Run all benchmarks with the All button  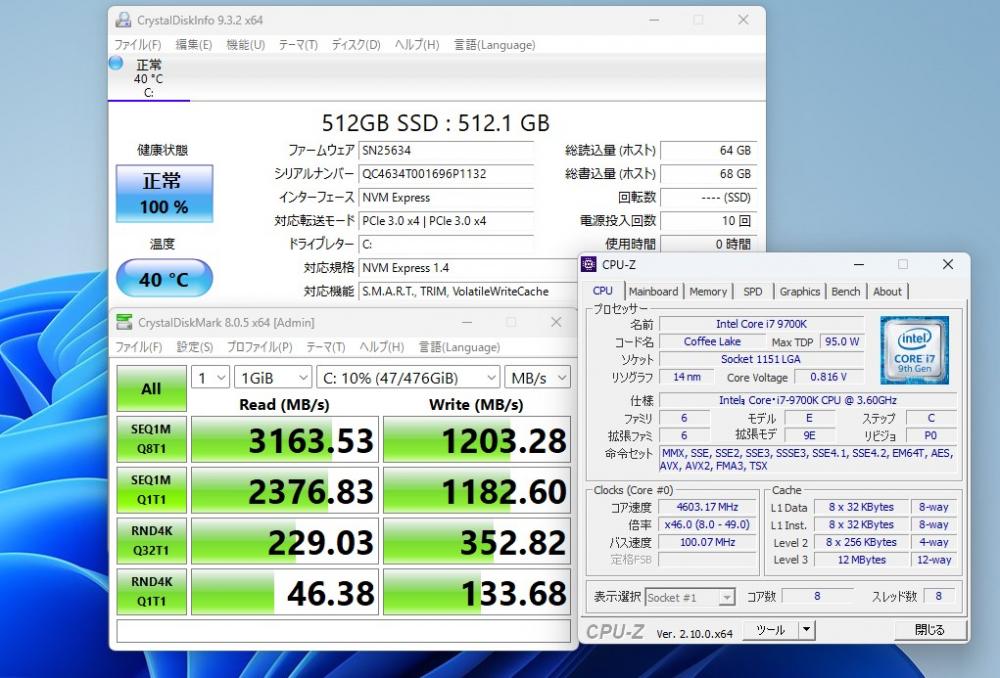pos(151,388)
